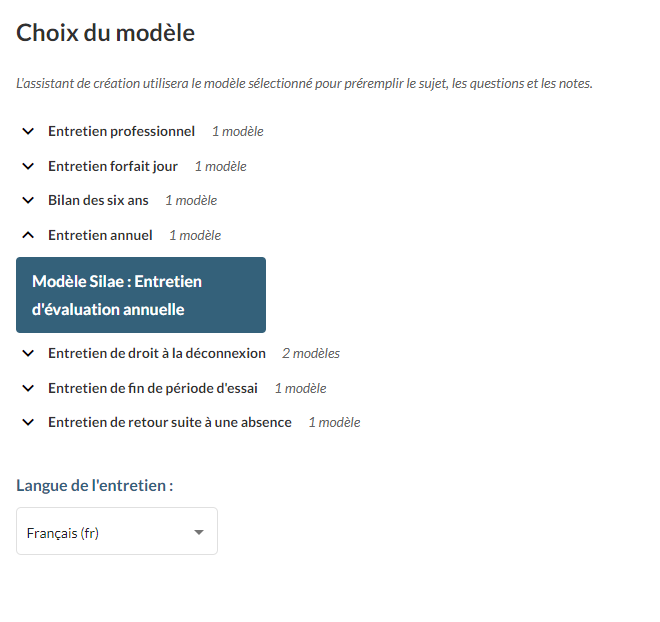This screenshot has height=622, width=660.
Task: Expand the Entretien forfait jour chevron
Action: 28,166
